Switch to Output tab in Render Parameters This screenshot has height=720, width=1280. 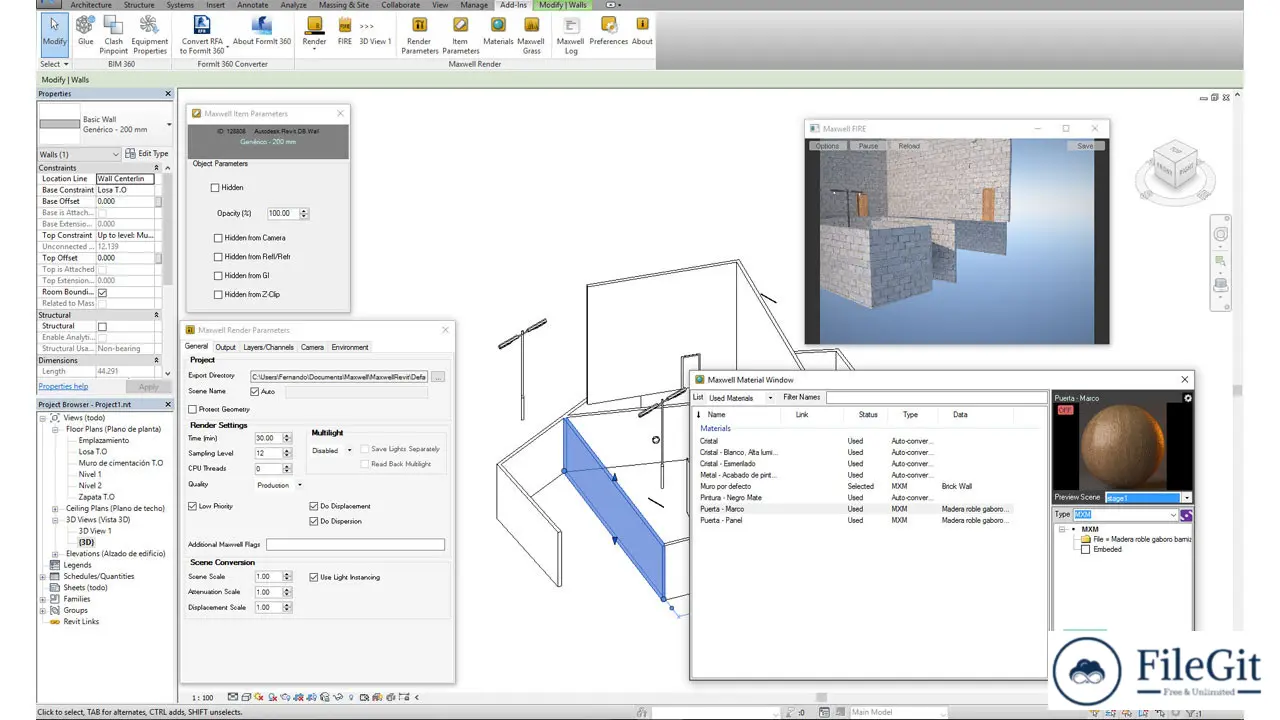tap(226, 347)
